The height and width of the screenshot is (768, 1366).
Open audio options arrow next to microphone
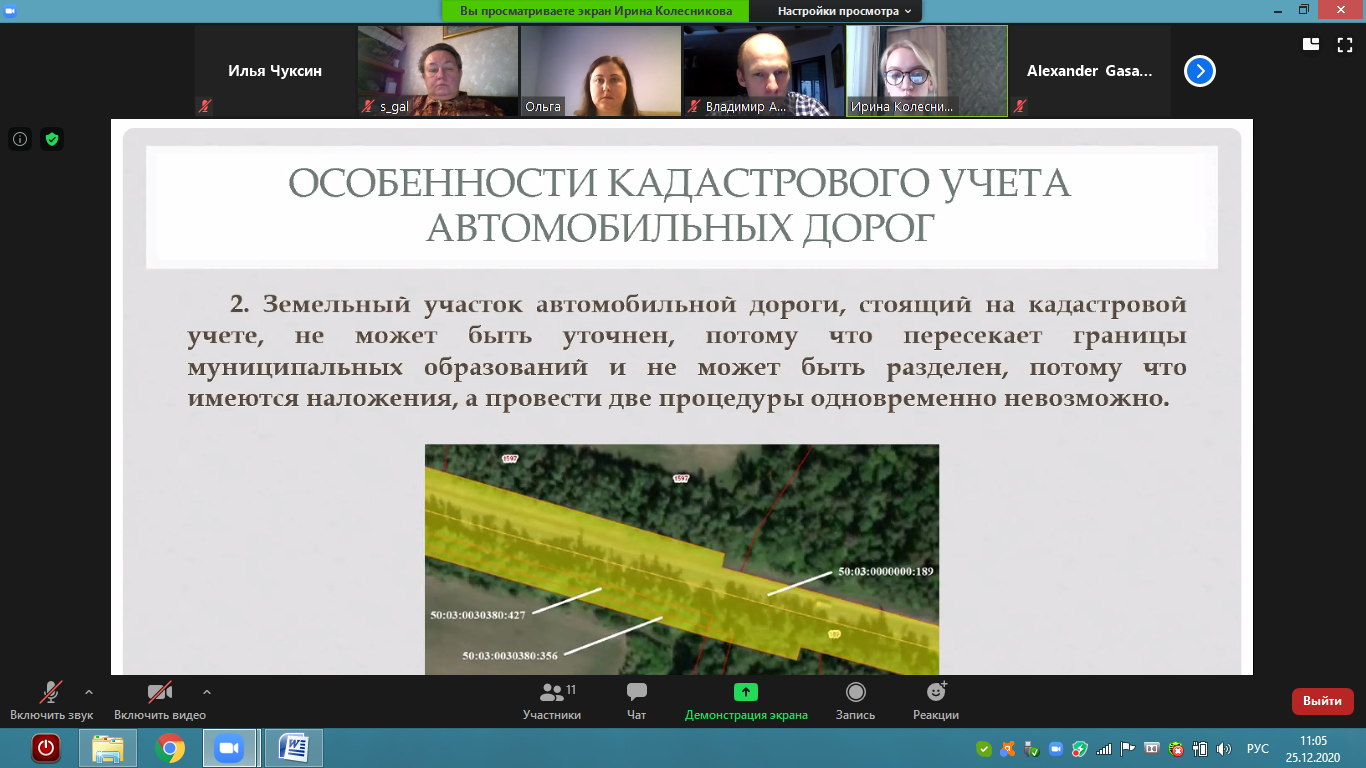click(x=89, y=692)
